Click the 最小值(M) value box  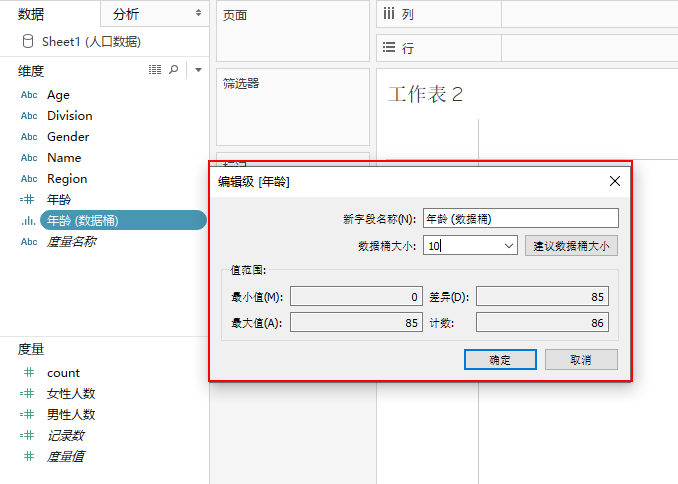click(x=356, y=296)
